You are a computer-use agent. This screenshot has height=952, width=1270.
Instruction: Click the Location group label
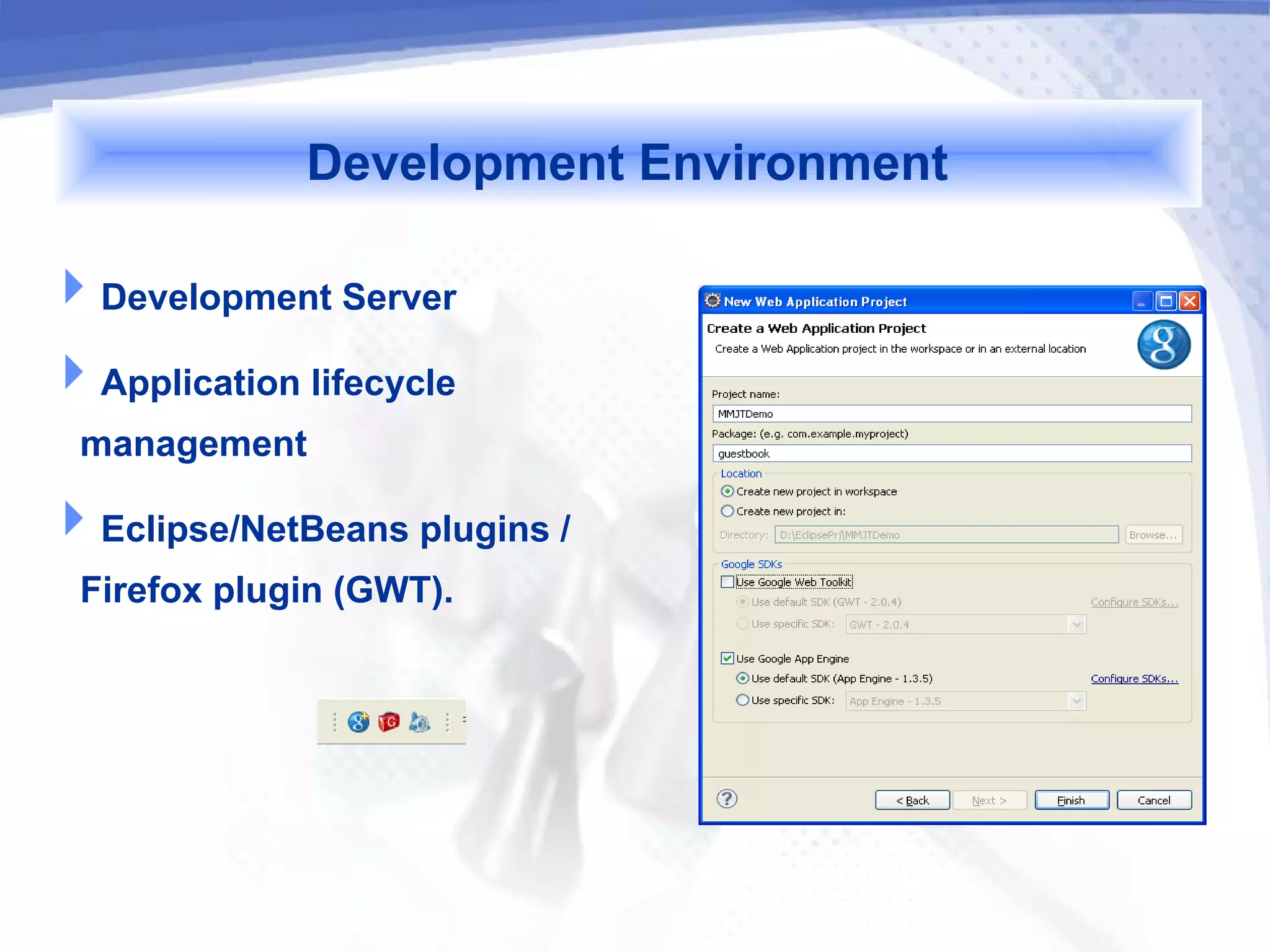(x=741, y=474)
